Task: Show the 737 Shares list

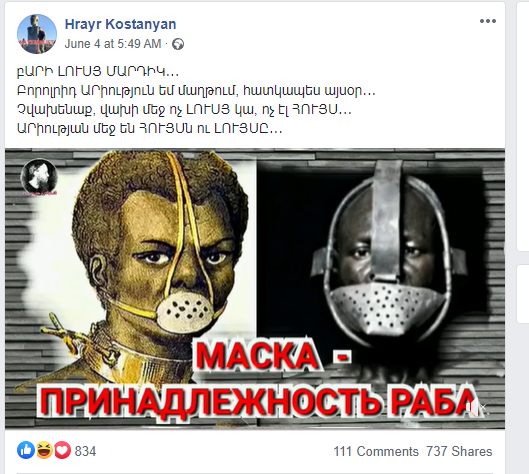Action: 459,451
